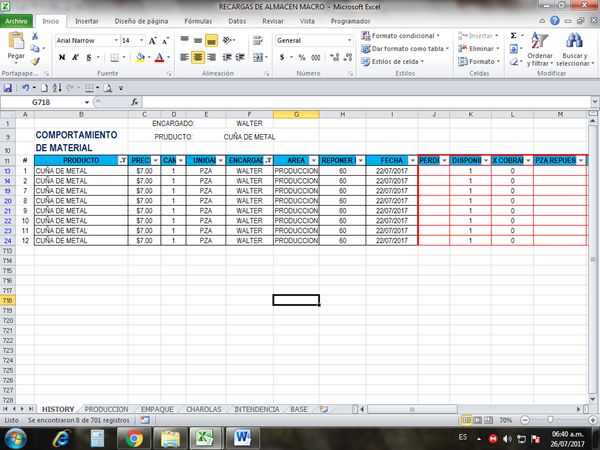The width and height of the screenshot is (600, 450).
Task: Click the Archivo button
Action: [17, 20]
